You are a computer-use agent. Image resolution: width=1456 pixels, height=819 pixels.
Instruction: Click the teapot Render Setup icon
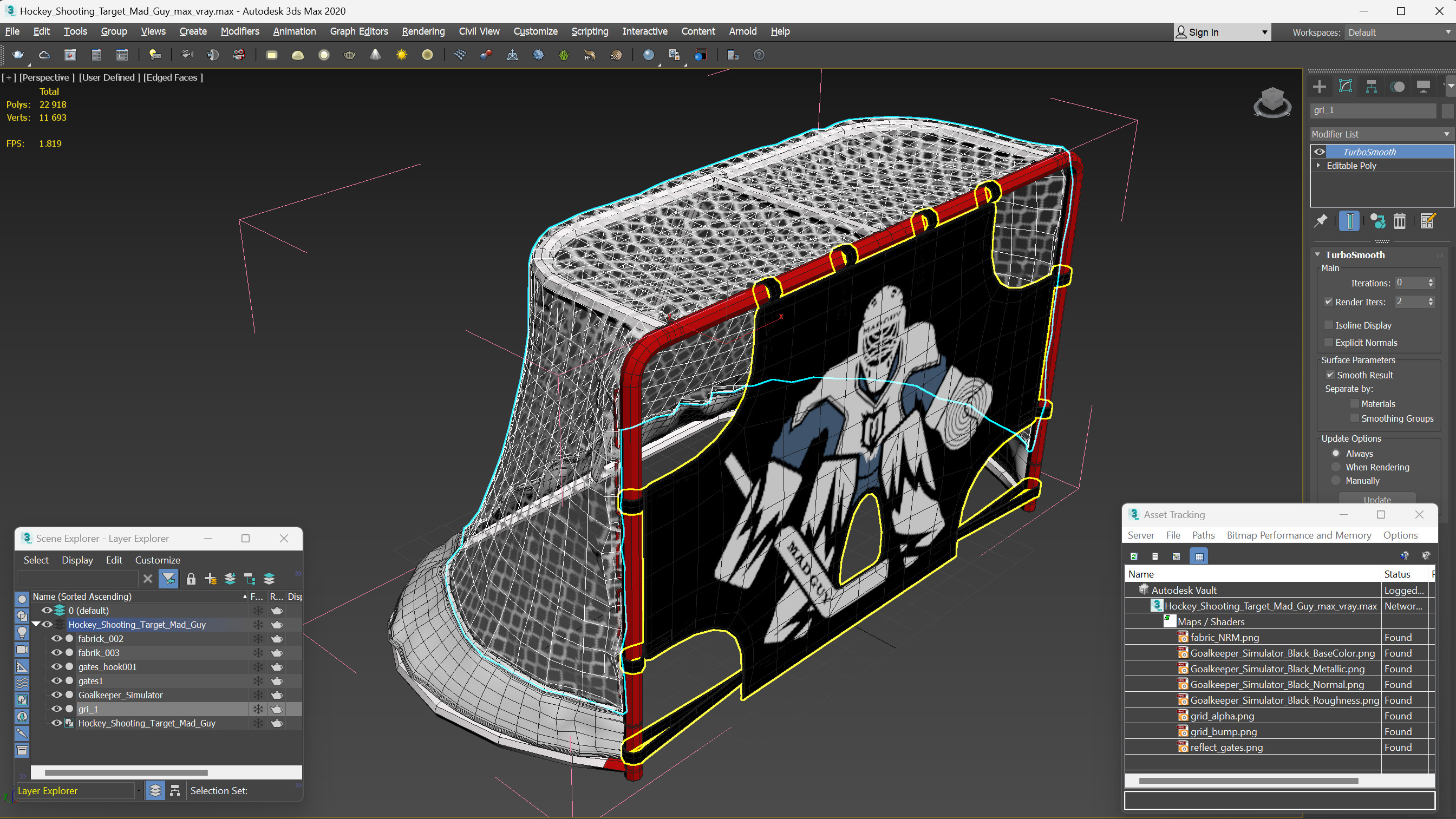pyautogui.click(x=18, y=55)
